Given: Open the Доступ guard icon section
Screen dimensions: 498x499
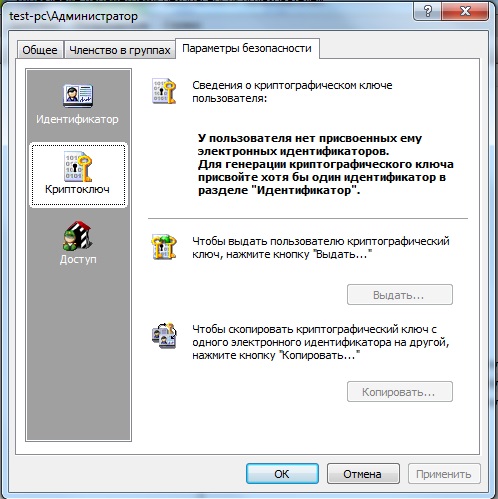Looking at the screenshot, I should (77, 236).
